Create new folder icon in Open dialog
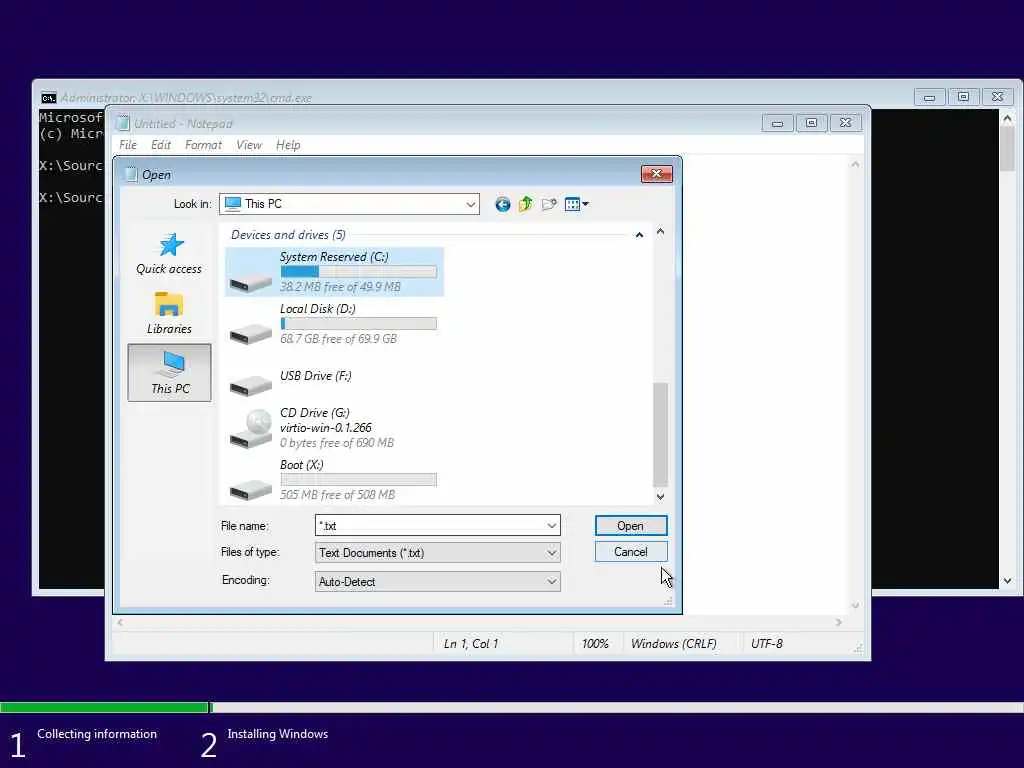1024x768 pixels. pyautogui.click(x=549, y=204)
